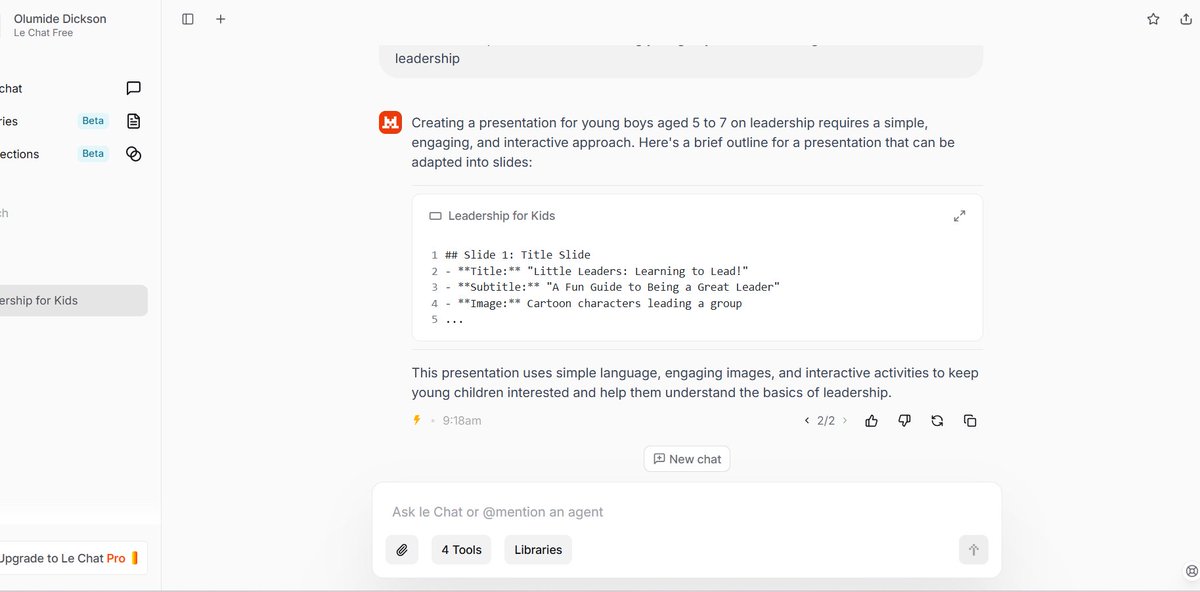Attach a file with paperclip icon
Viewport: 1200px width, 592px height.
402,549
